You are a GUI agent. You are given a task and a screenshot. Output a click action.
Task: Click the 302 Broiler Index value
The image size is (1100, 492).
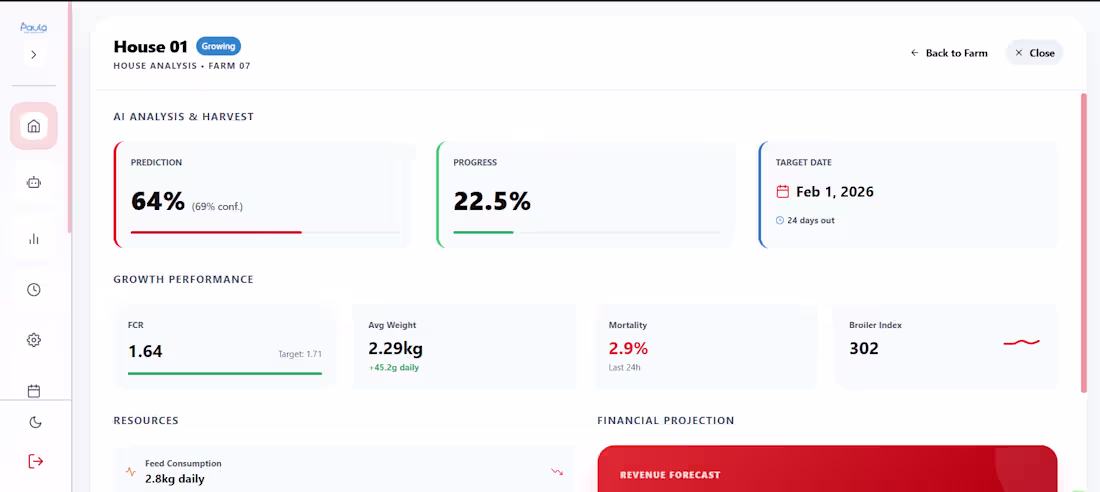point(864,348)
